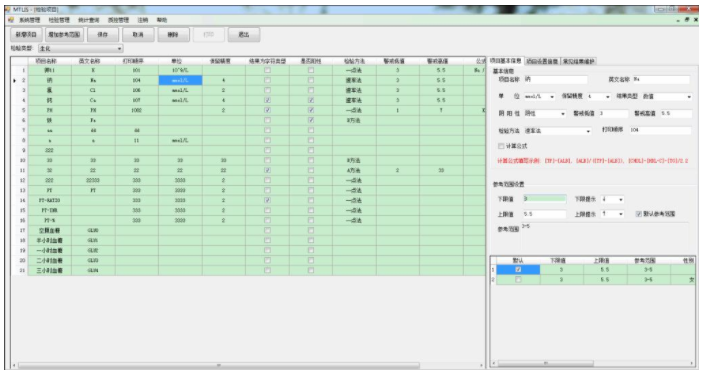Switch to the 项目基本信息 tab

click(x=505, y=61)
